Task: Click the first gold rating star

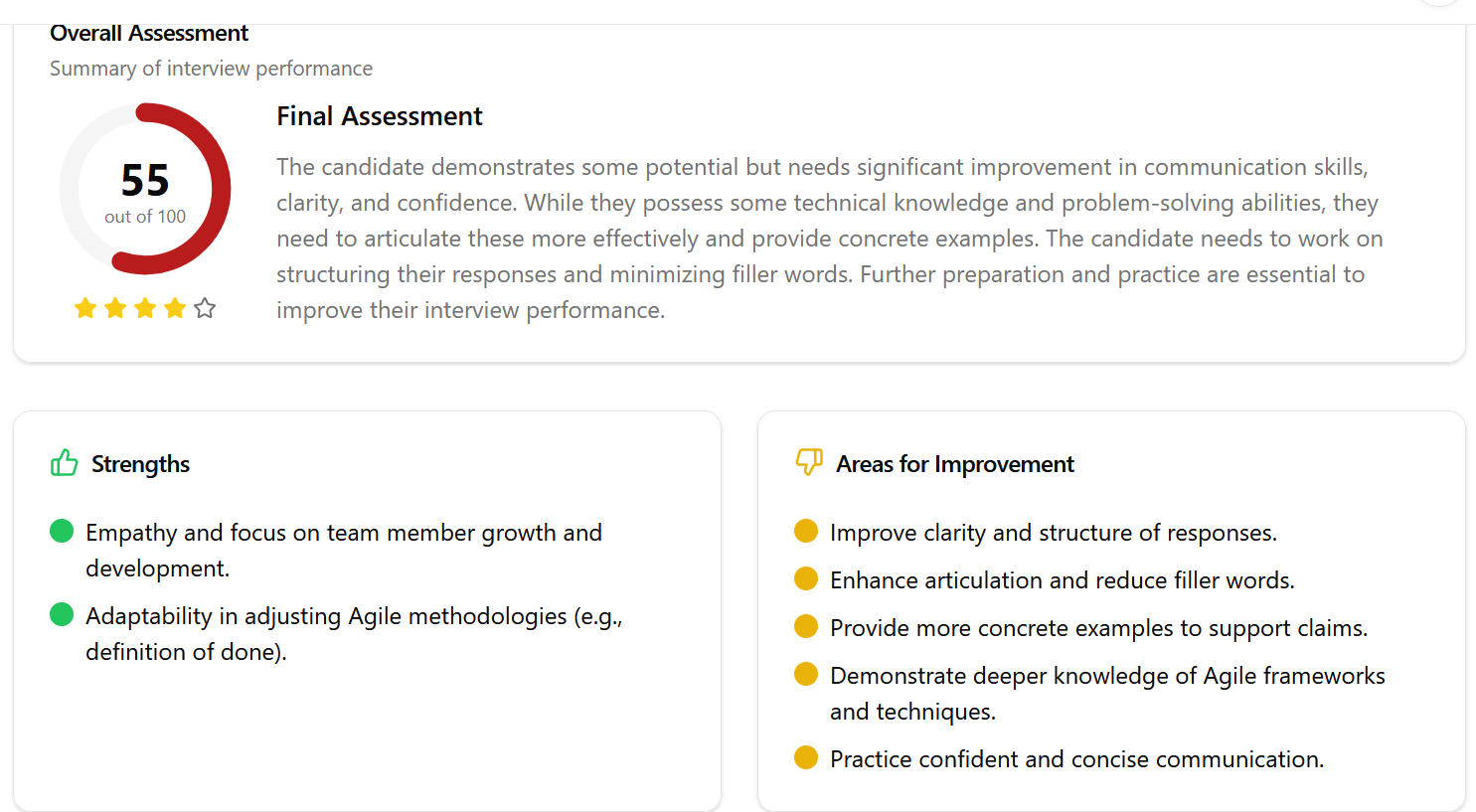Action: (85, 308)
